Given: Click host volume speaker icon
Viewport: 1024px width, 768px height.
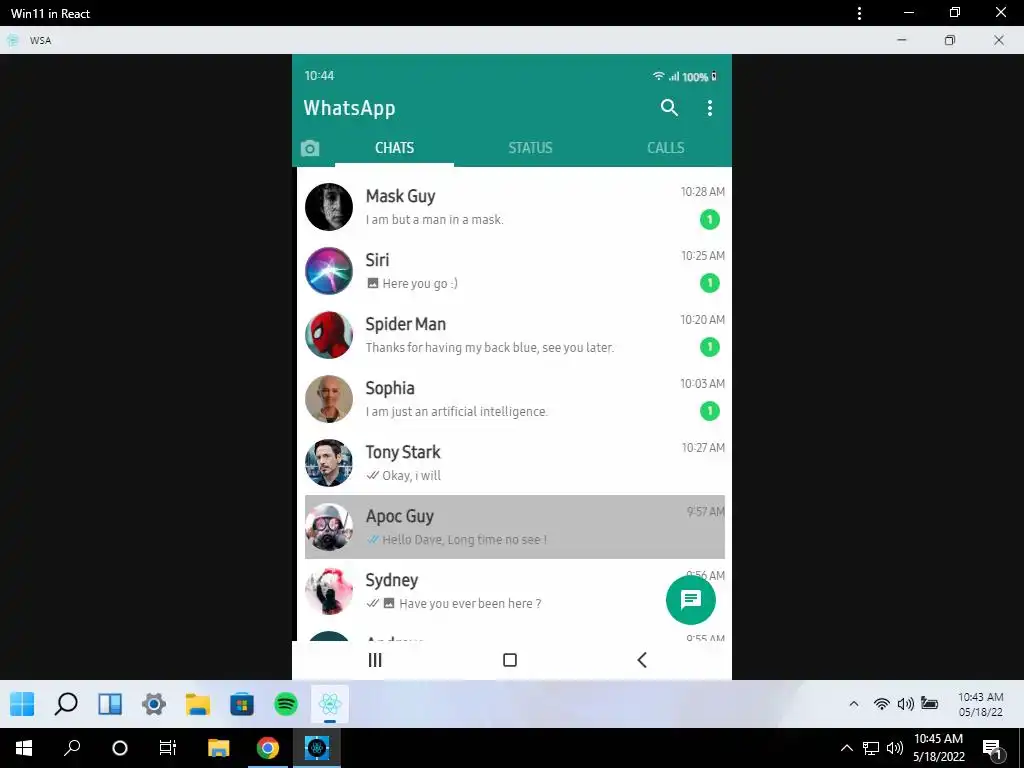Looking at the screenshot, I should pos(895,748).
